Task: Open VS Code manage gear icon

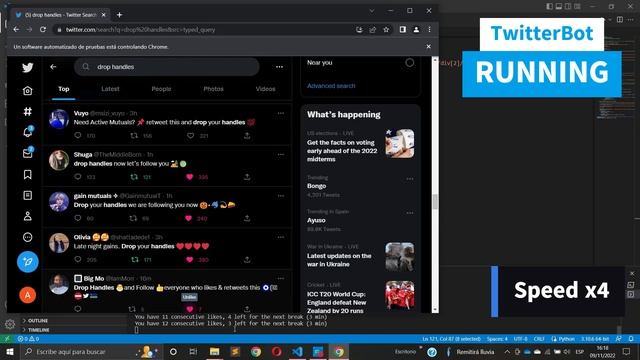Action: (10, 324)
